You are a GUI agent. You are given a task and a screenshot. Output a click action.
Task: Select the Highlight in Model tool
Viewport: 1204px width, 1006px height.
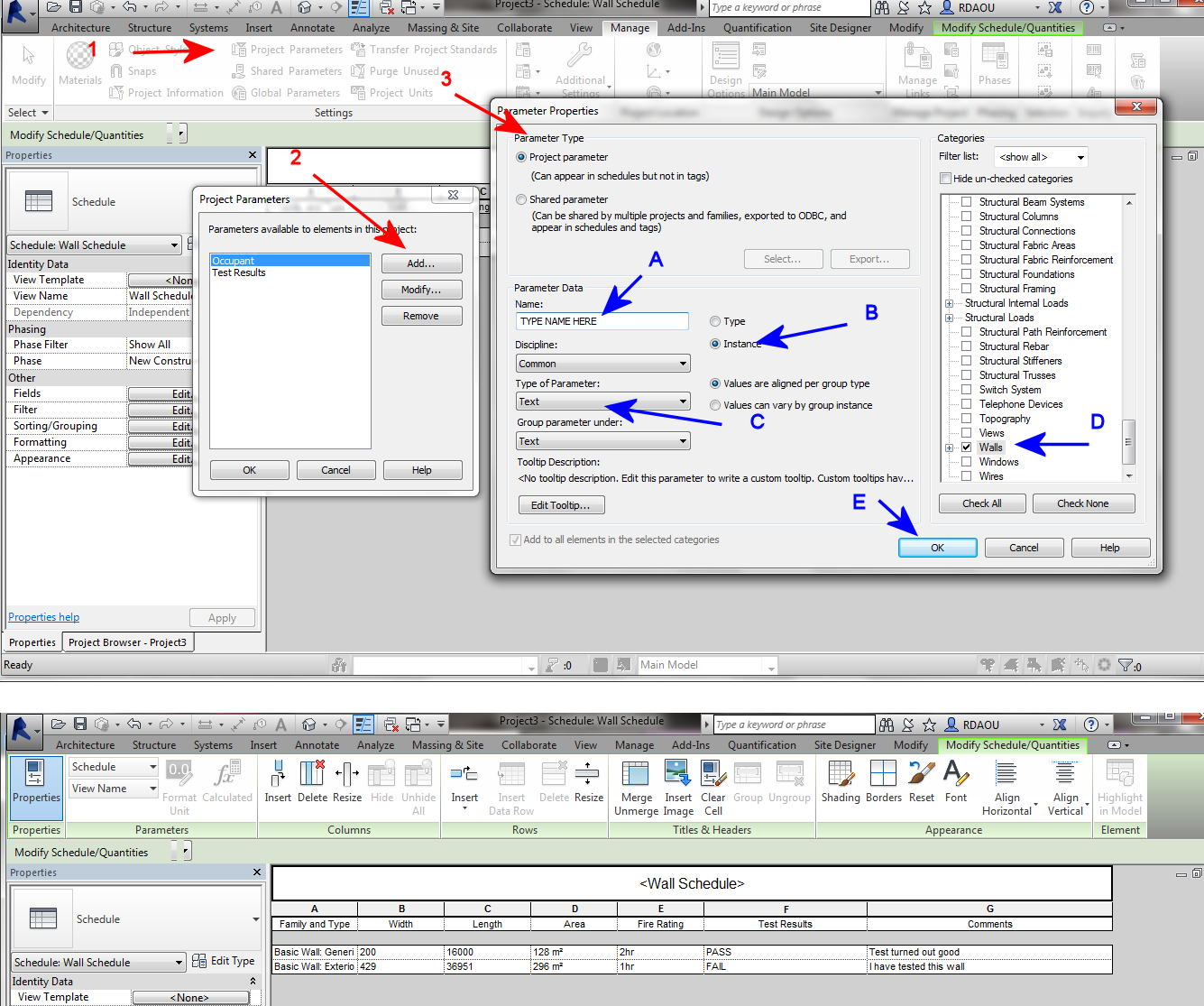(x=1119, y=783)
